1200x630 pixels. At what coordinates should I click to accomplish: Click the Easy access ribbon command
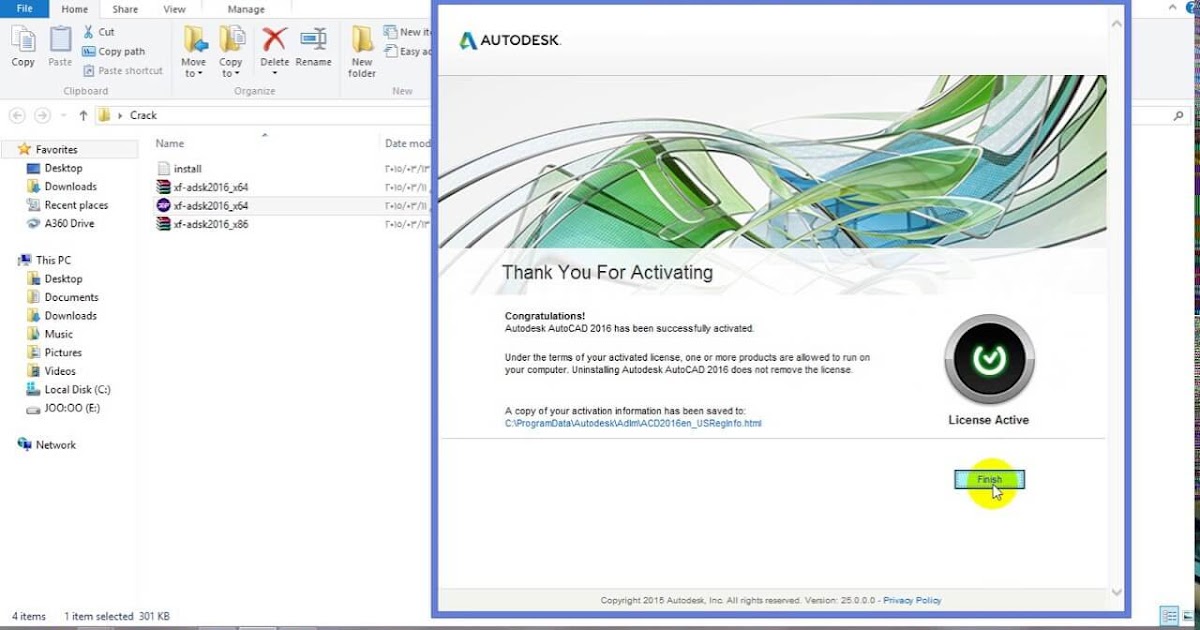pyautogui.click(x=410, y=51)
